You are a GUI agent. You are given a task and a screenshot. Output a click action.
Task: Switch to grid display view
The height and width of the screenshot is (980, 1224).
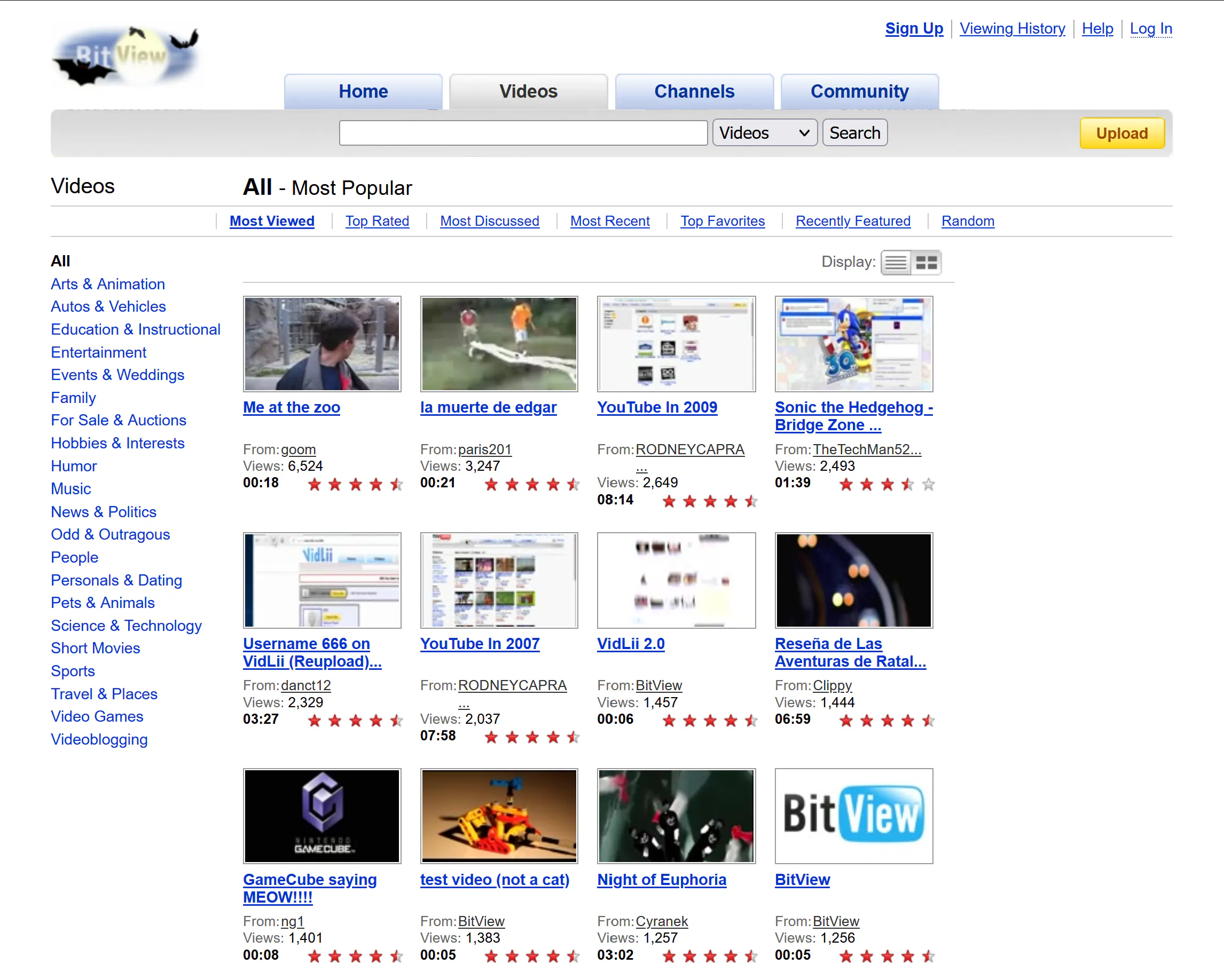coord(926,263)
